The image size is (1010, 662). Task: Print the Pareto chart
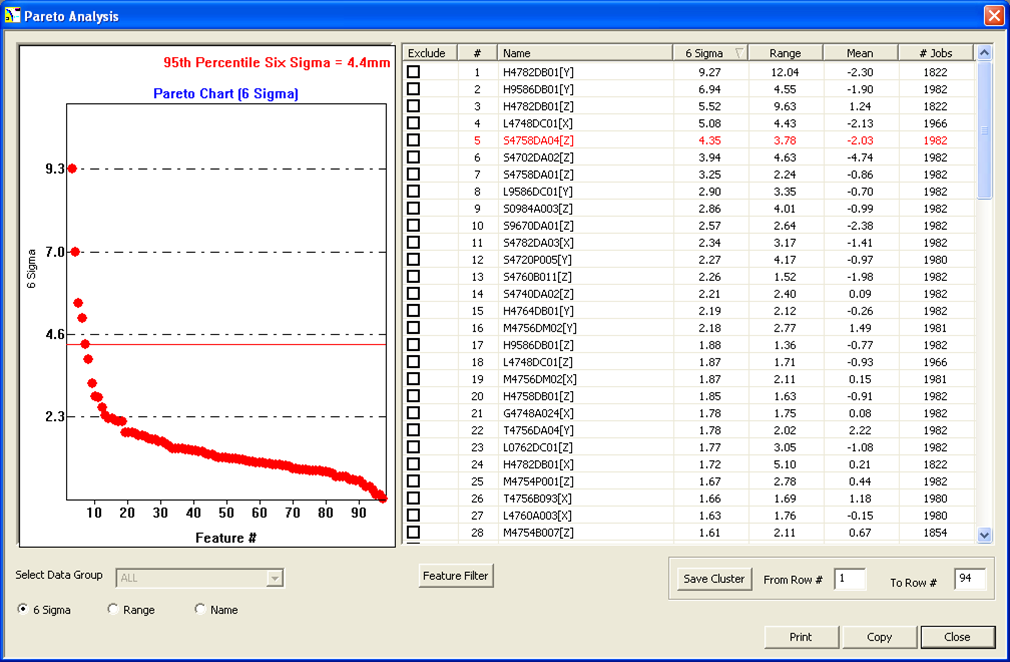click(x=800, y=637)
